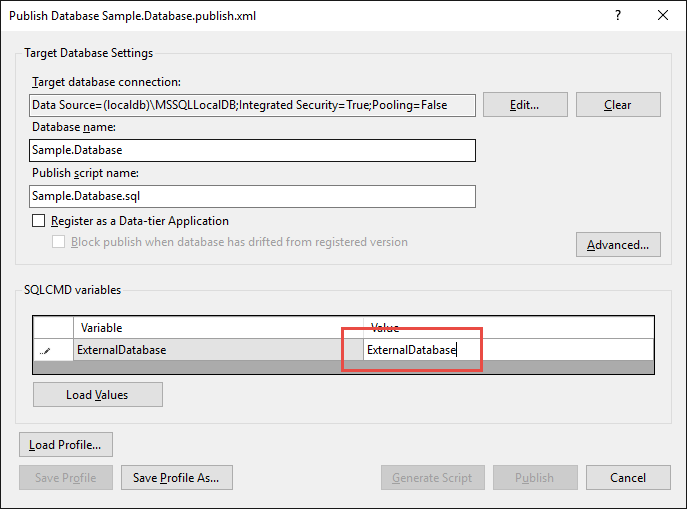Open the Edit connection dialog
687x509 pixels.
[525, 104]
